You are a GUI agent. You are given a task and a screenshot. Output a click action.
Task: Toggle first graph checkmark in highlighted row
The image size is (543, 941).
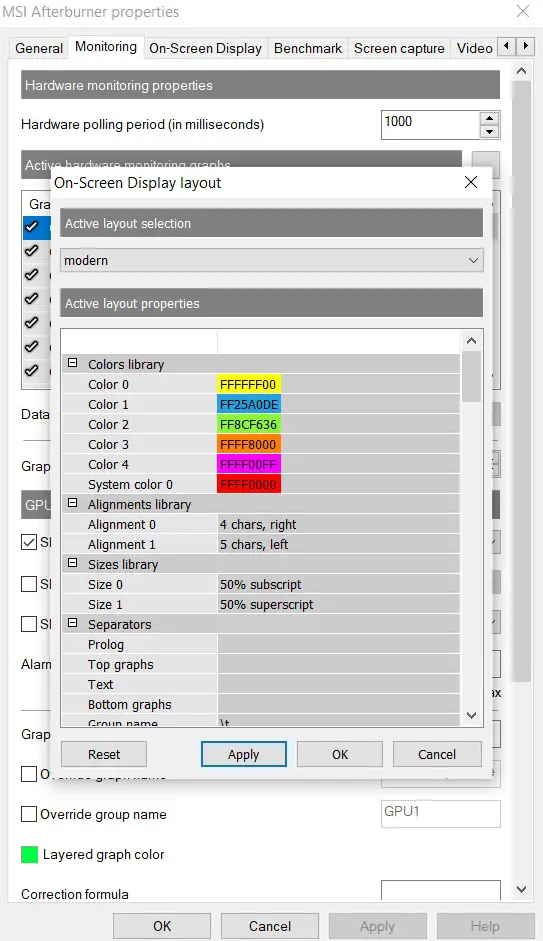pos(32,226)
